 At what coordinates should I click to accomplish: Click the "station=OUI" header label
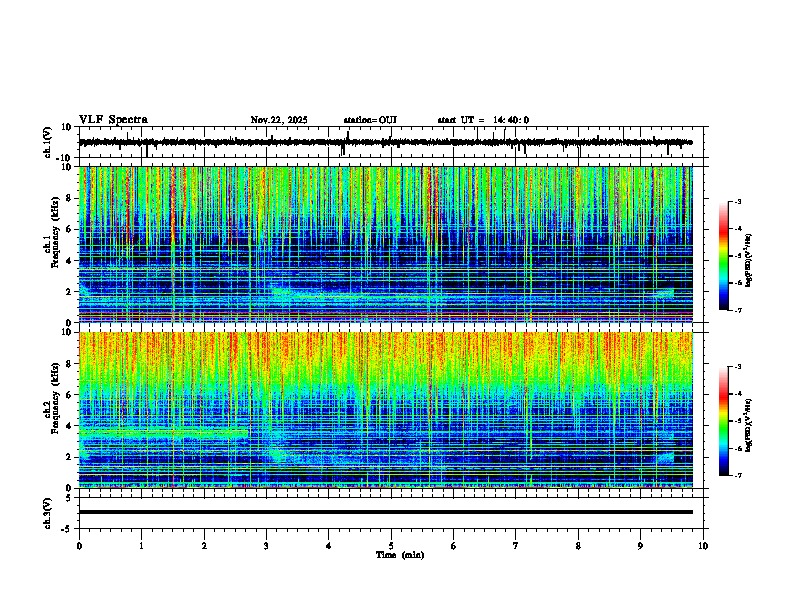tap(370, 120)
